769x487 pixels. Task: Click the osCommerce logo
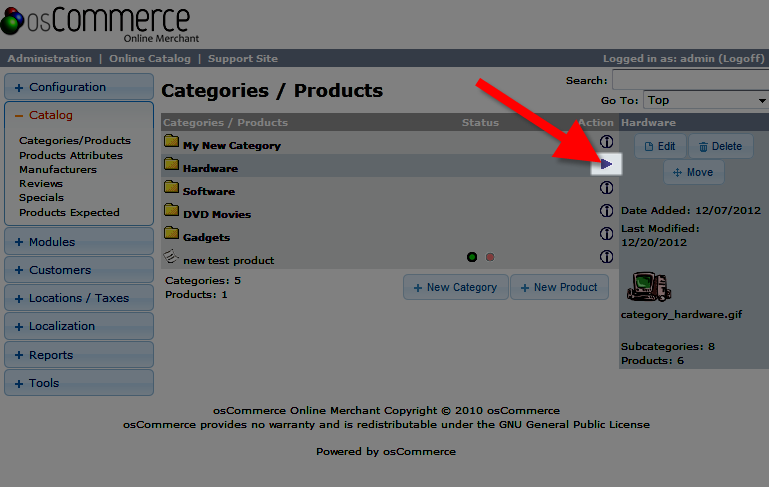point(96,23)
